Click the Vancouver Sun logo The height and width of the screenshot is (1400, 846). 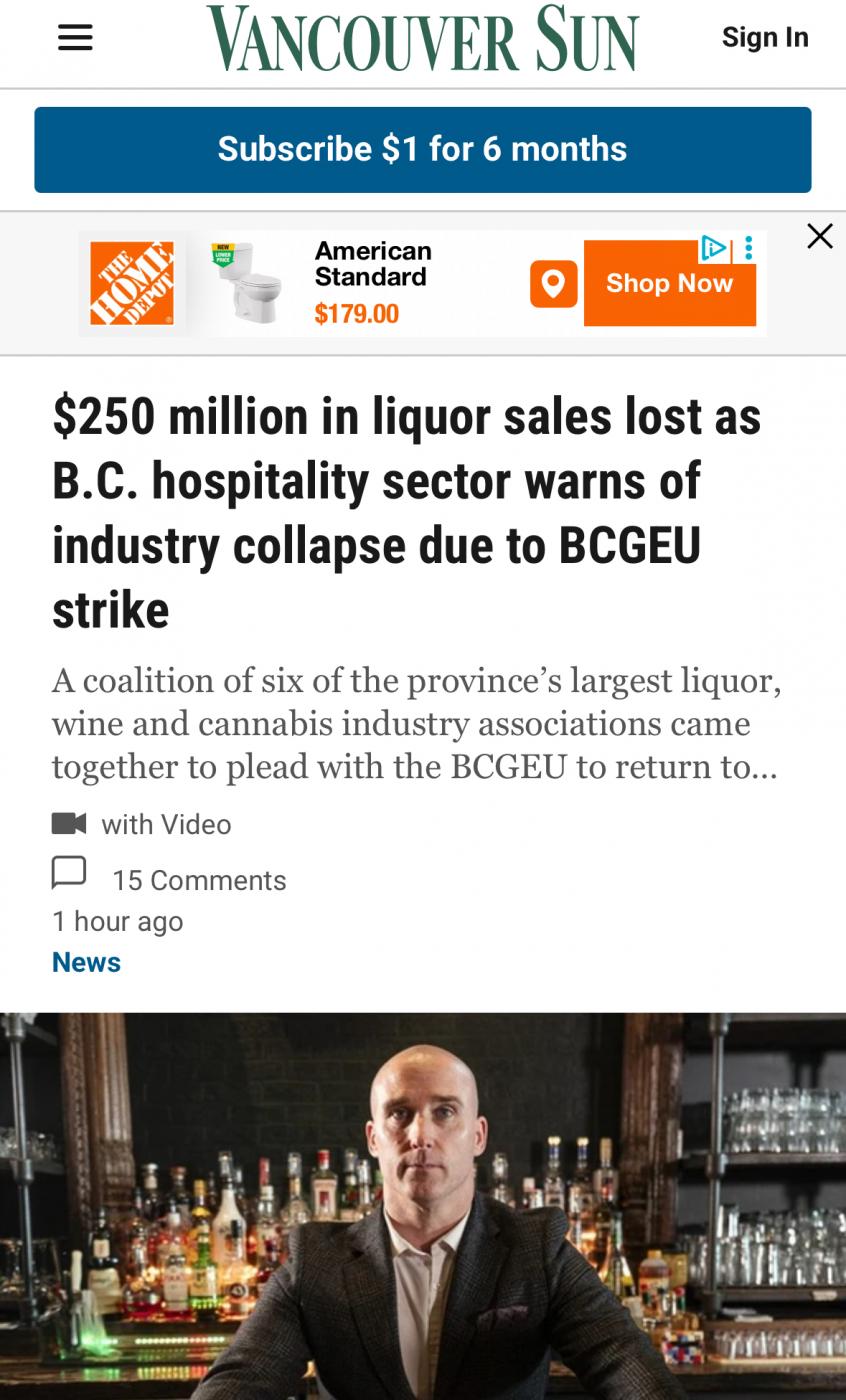[422, 38]
